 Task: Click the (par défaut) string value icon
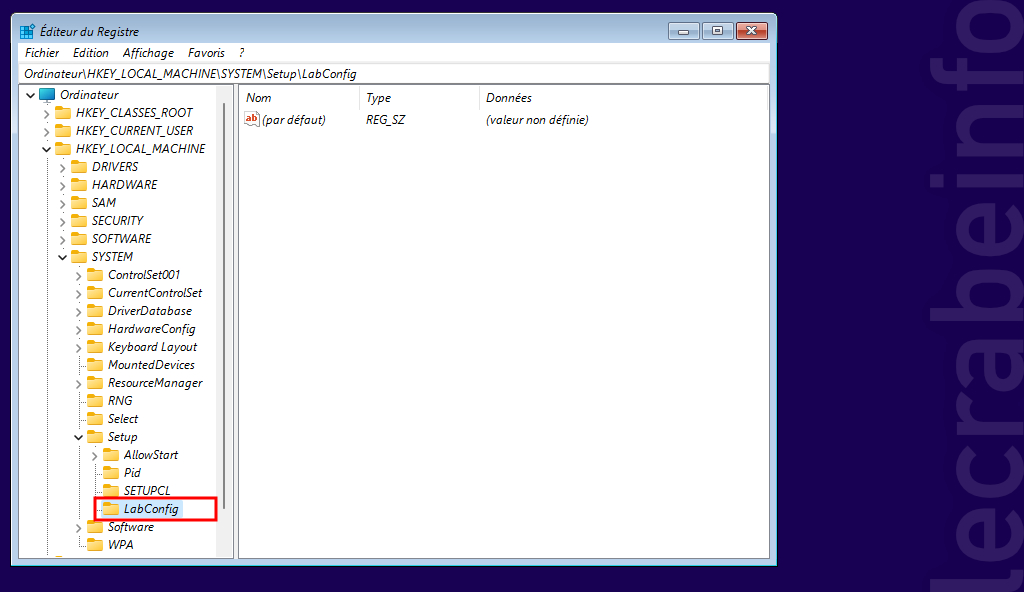(251, 119)
